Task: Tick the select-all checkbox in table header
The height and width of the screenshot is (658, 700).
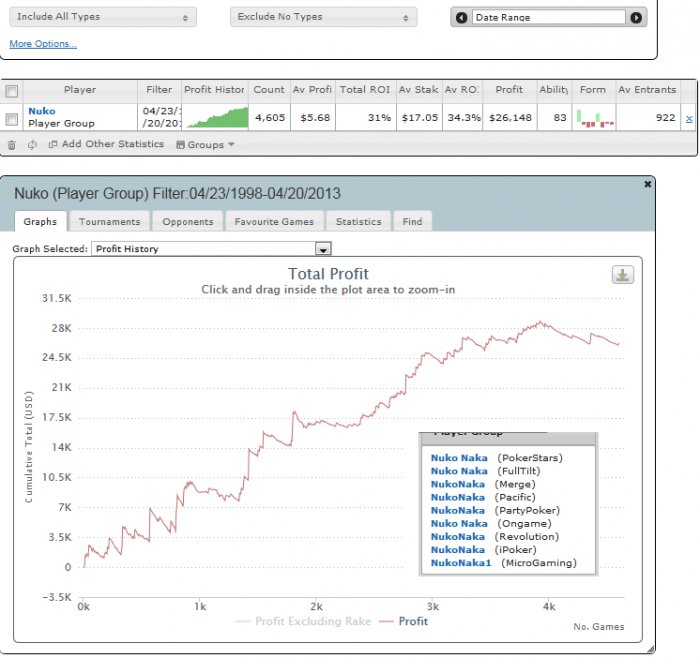Action: (x=12, y=91)
